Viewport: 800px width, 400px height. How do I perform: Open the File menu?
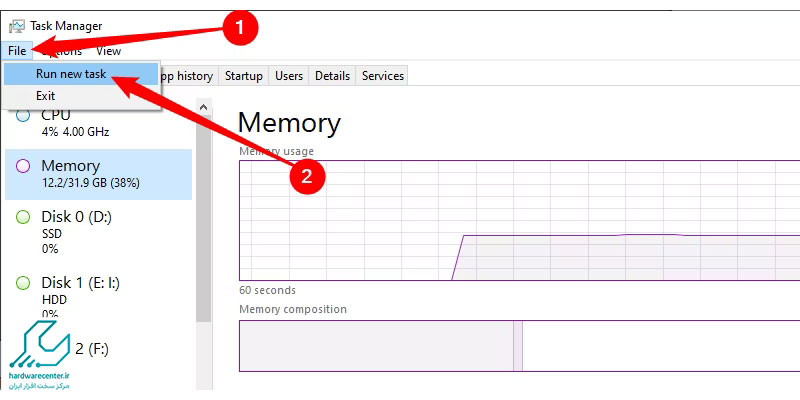[x=17, y=51]
